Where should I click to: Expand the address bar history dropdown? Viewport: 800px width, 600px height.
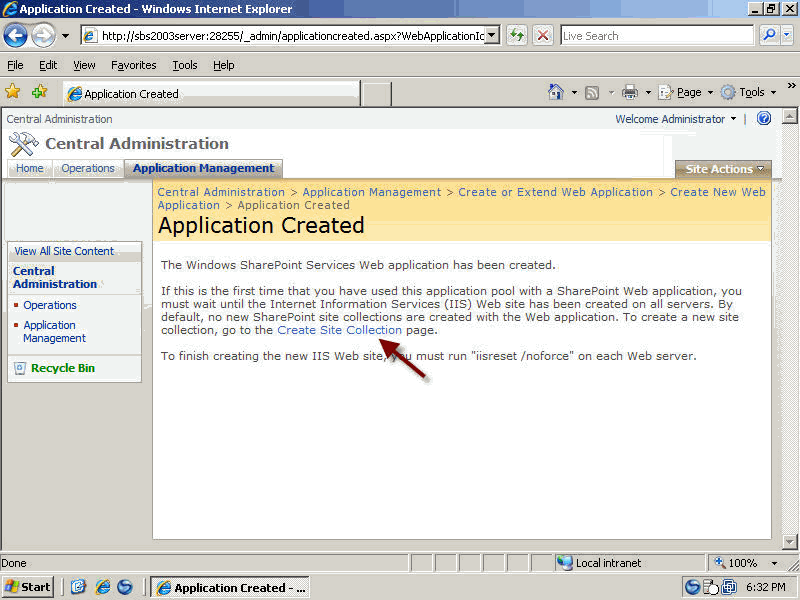coord(492,36)
